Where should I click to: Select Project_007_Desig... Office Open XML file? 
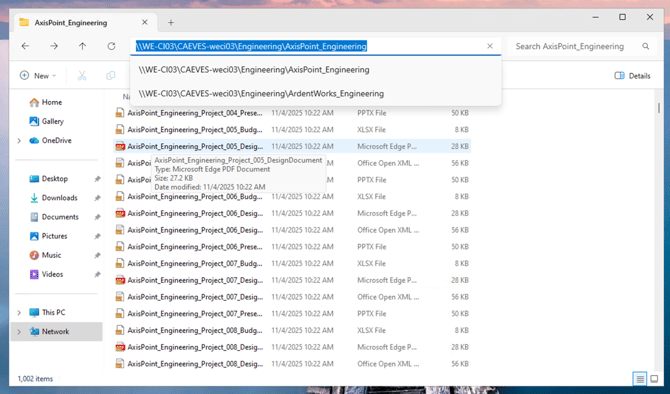pos(292,297)
